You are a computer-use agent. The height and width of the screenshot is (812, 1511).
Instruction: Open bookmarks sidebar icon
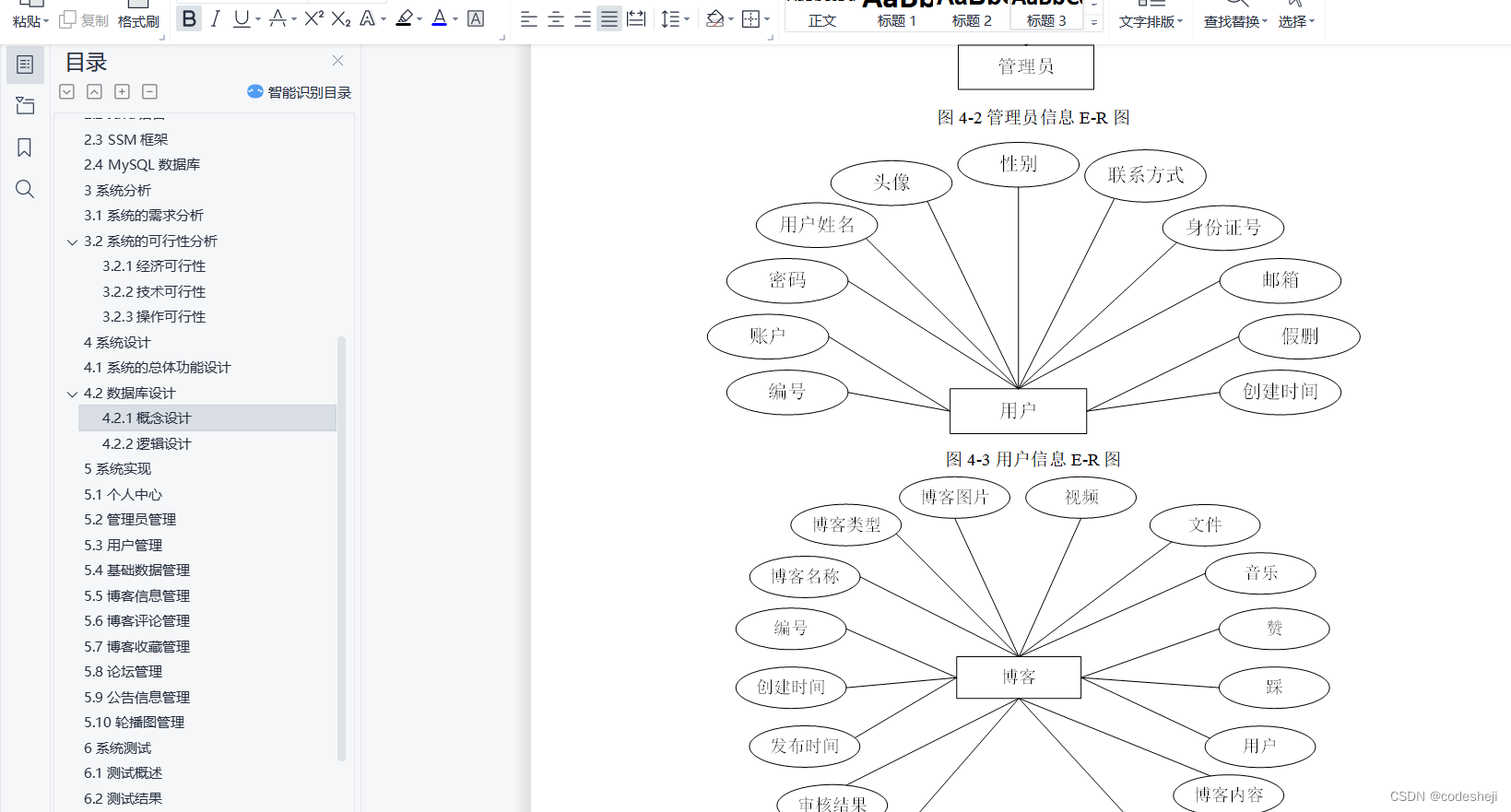(x=25, y=147)
